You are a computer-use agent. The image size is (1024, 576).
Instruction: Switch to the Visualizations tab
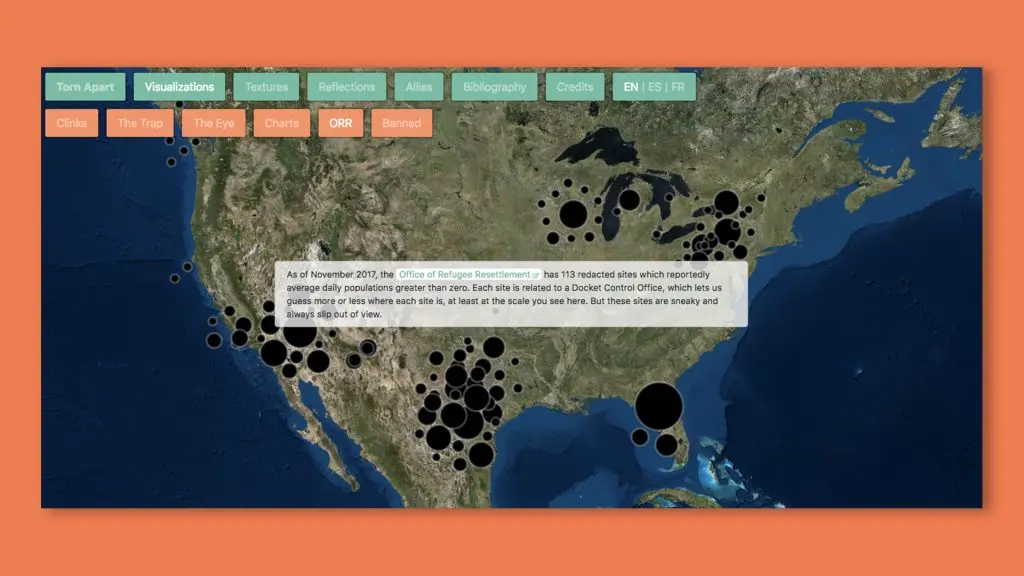tap(178, 87)
